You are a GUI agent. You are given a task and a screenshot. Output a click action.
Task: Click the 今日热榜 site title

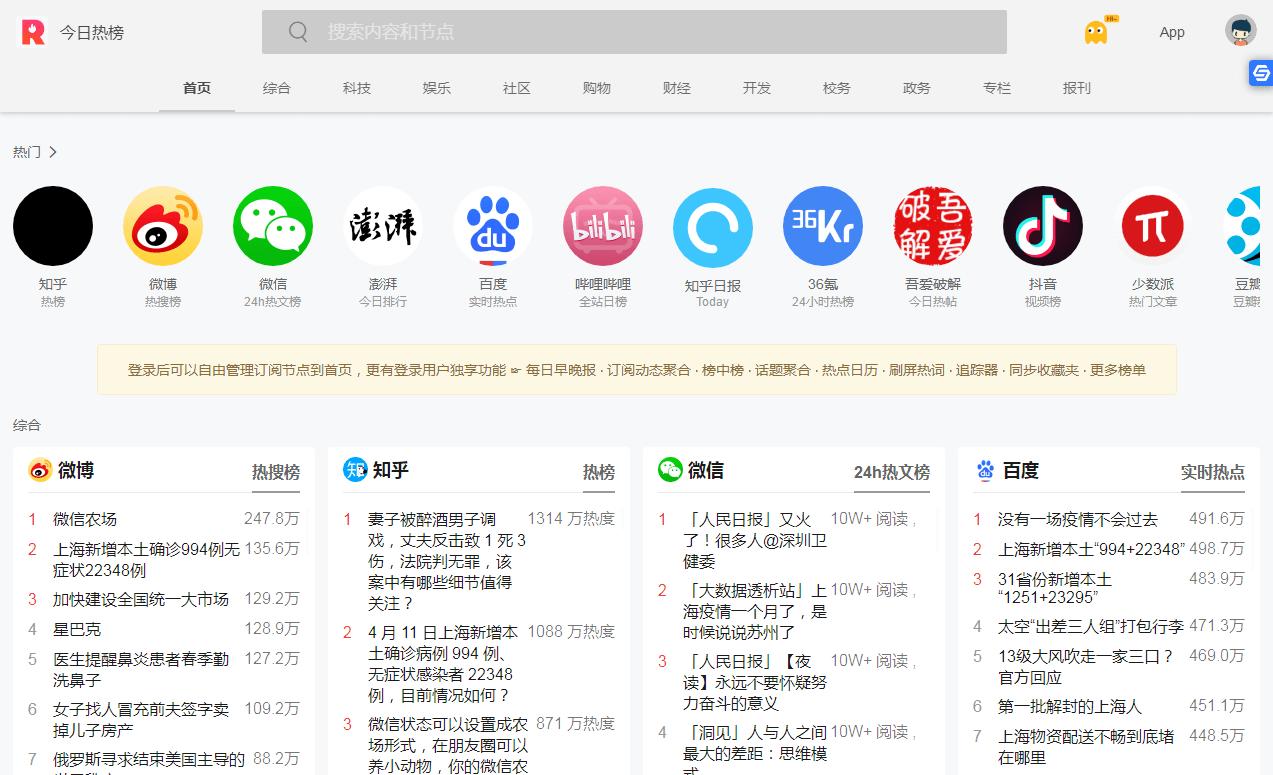pos(92,32)
